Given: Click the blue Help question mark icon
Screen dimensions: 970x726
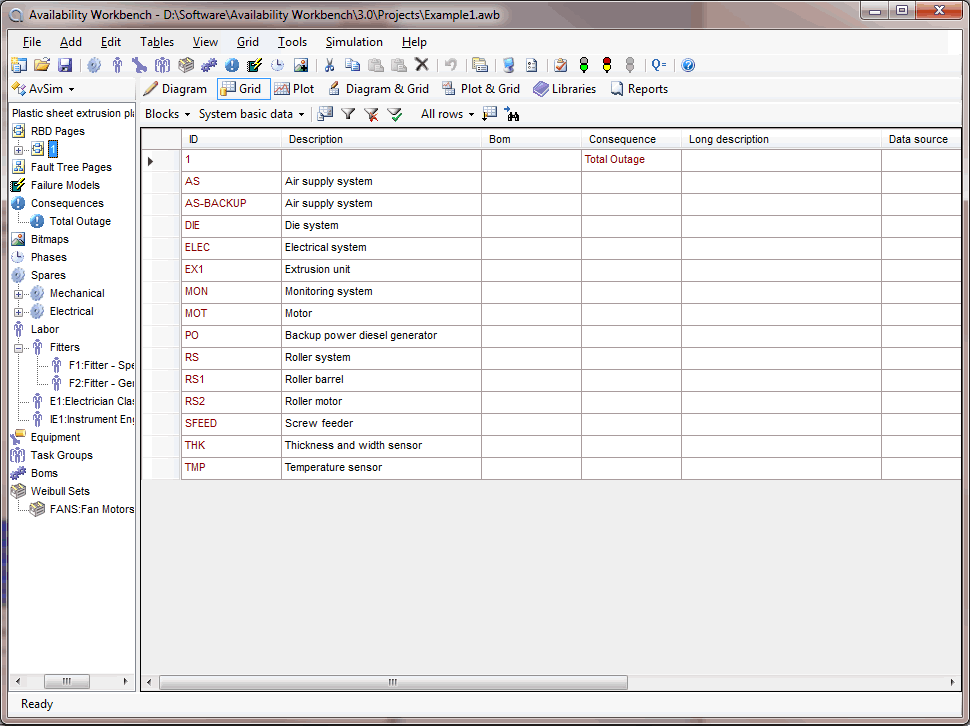Looking at the screenshot, I should [688, 65].
